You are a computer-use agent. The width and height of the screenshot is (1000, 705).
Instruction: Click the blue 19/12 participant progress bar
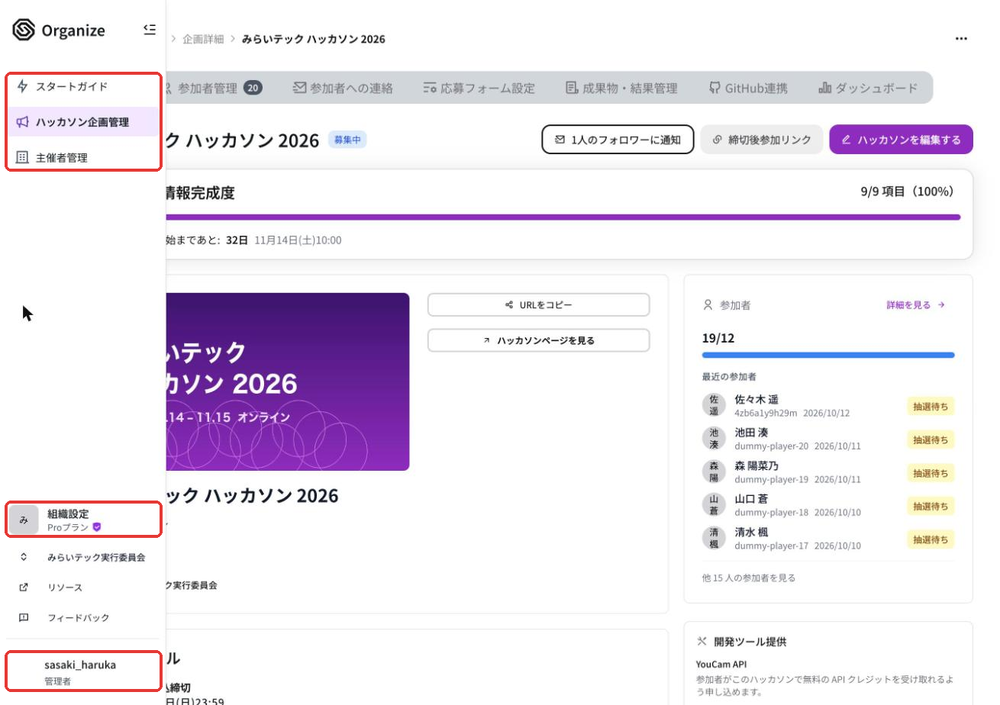(828, 355)
